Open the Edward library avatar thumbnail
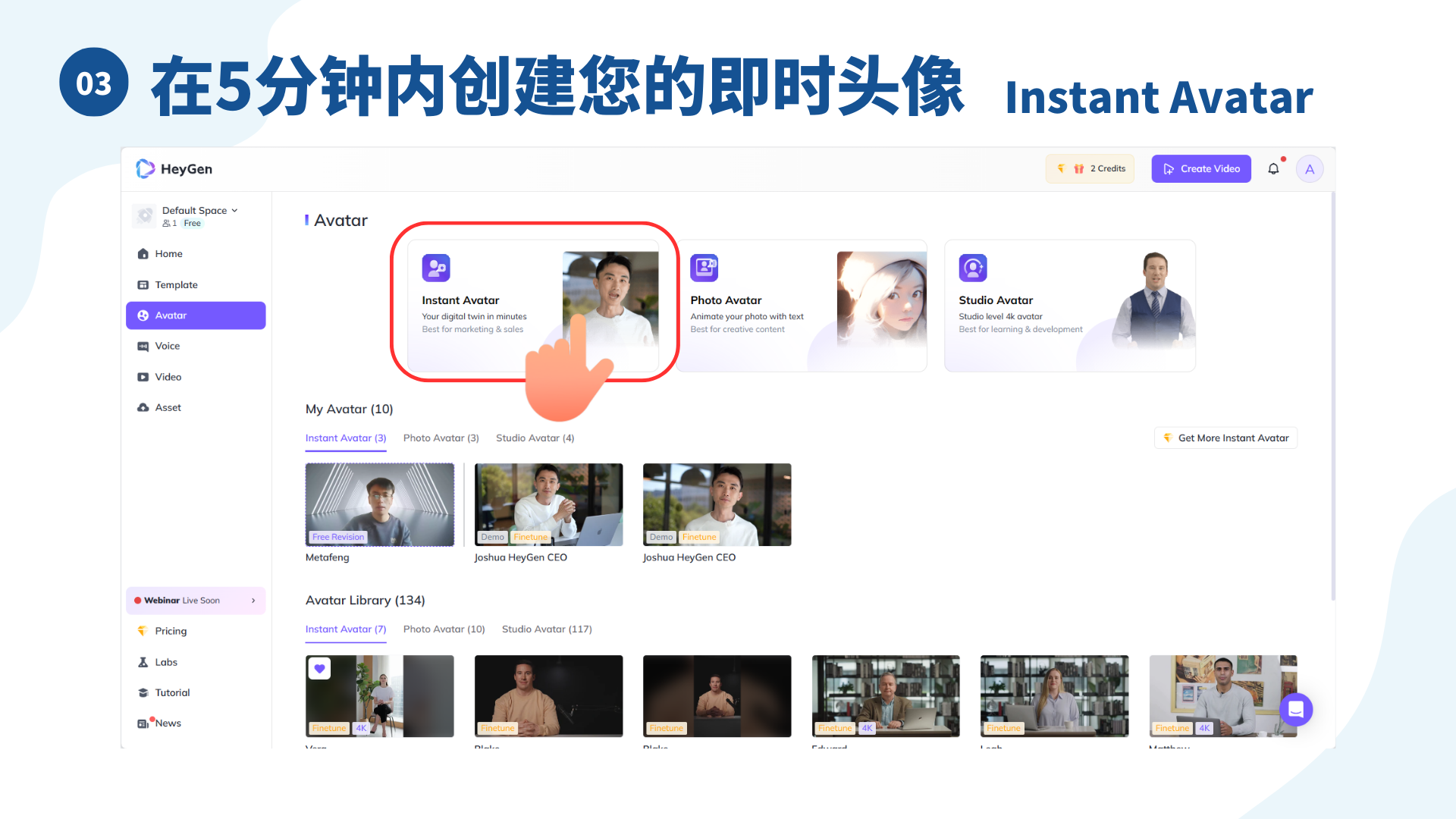Image resolution: width=1456 pixels, height=819 pixels. [886, 696]
